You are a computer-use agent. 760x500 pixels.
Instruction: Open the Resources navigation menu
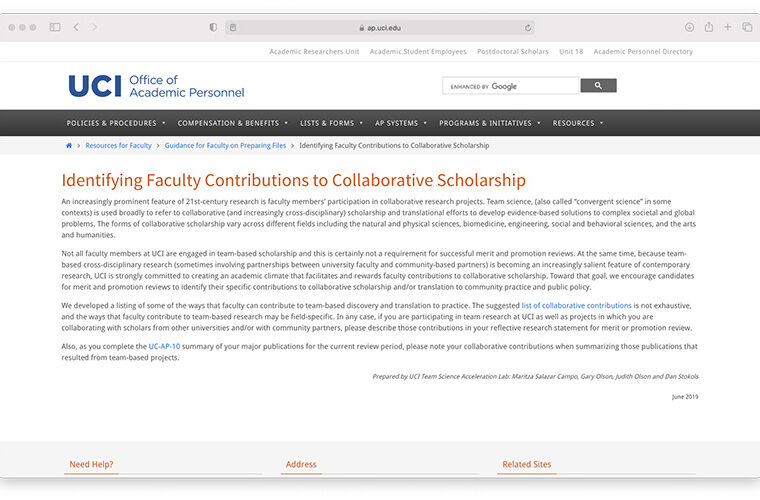pyautogui.click(x=577, y=123)
